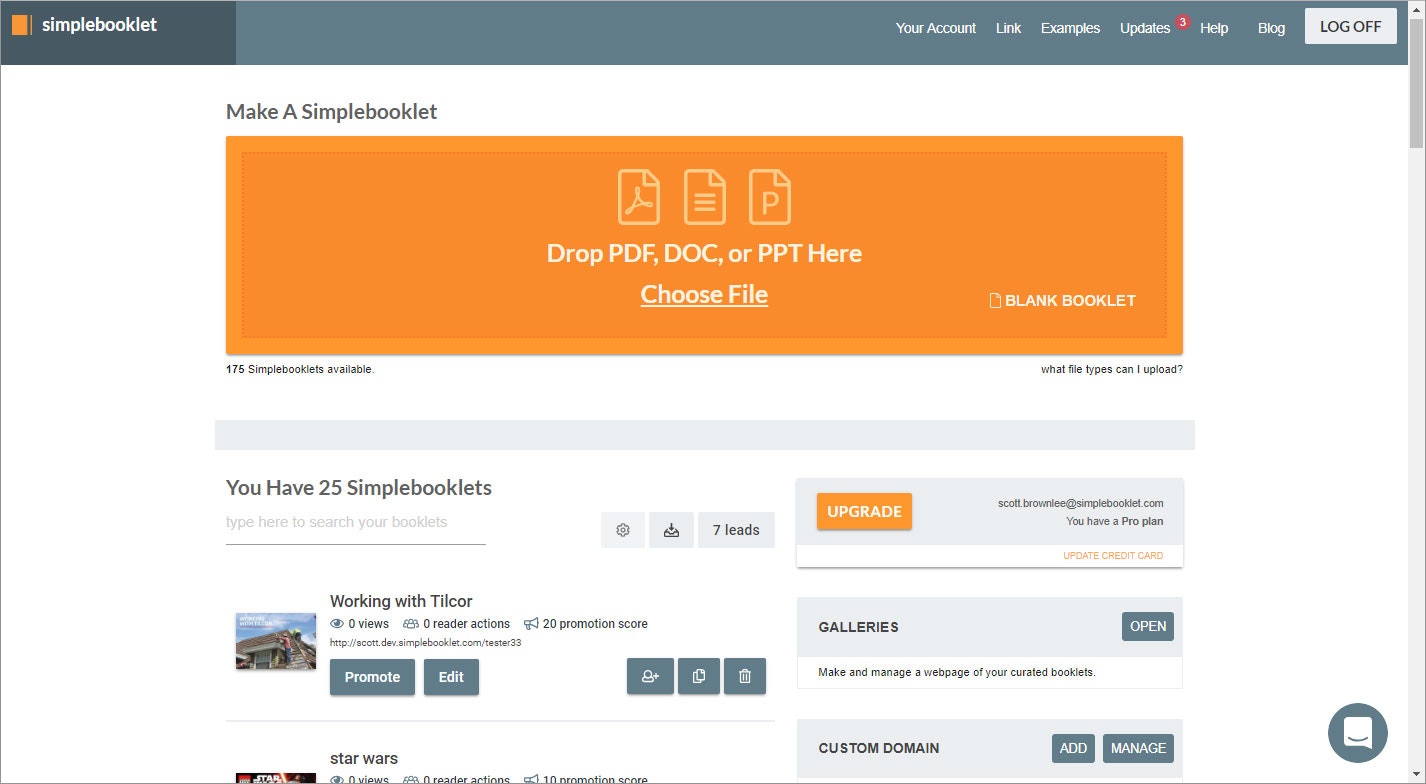Visit the Blog link
This screenshot has height=784, width=1426.
[1271, 28]
